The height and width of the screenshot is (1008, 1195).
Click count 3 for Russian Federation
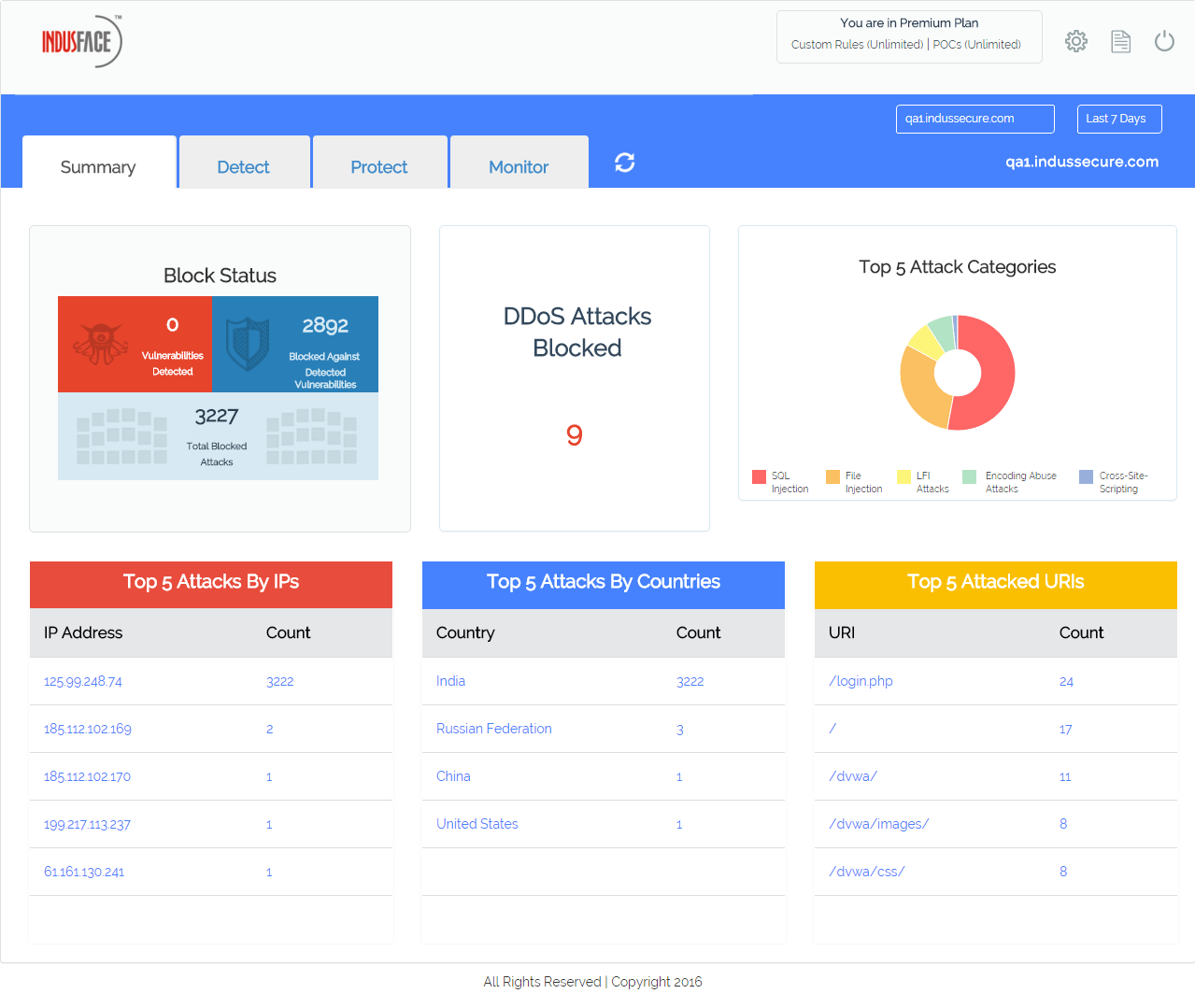pos(680,729)
